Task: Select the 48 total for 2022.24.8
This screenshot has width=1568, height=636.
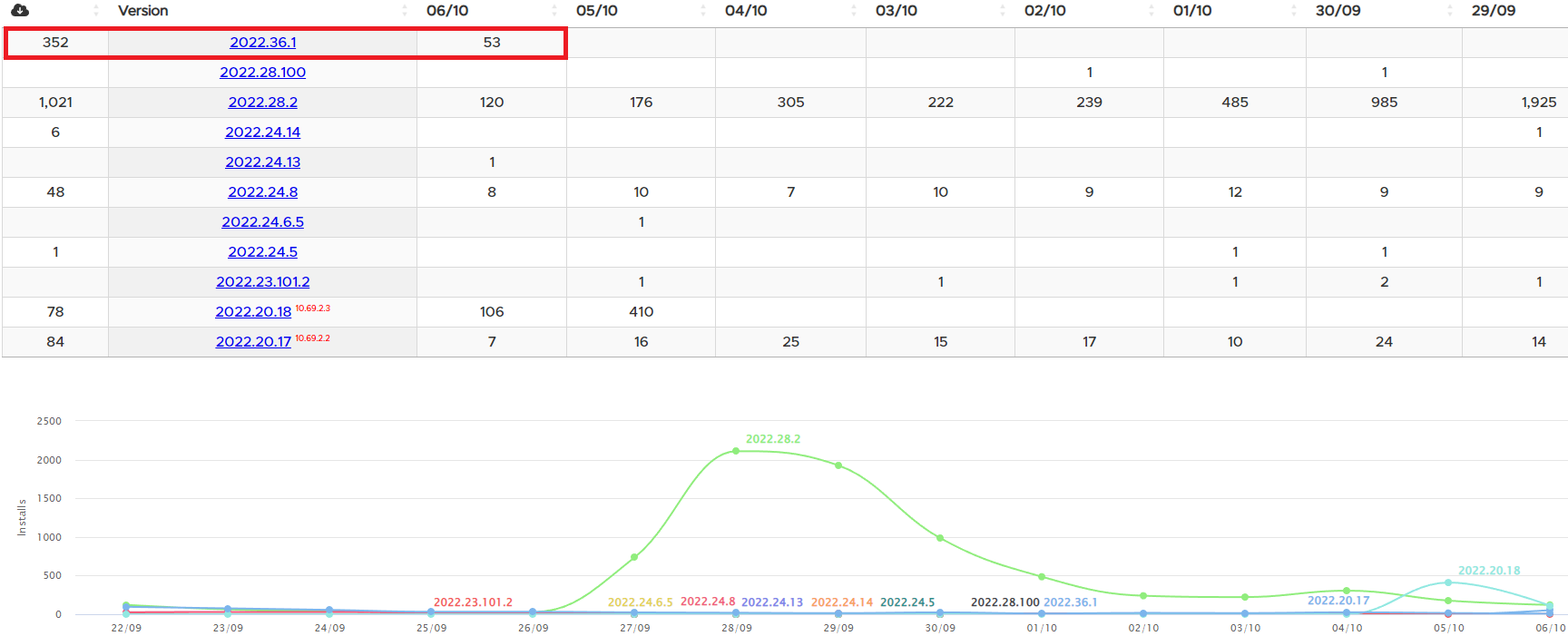Action: pos(55,192)
